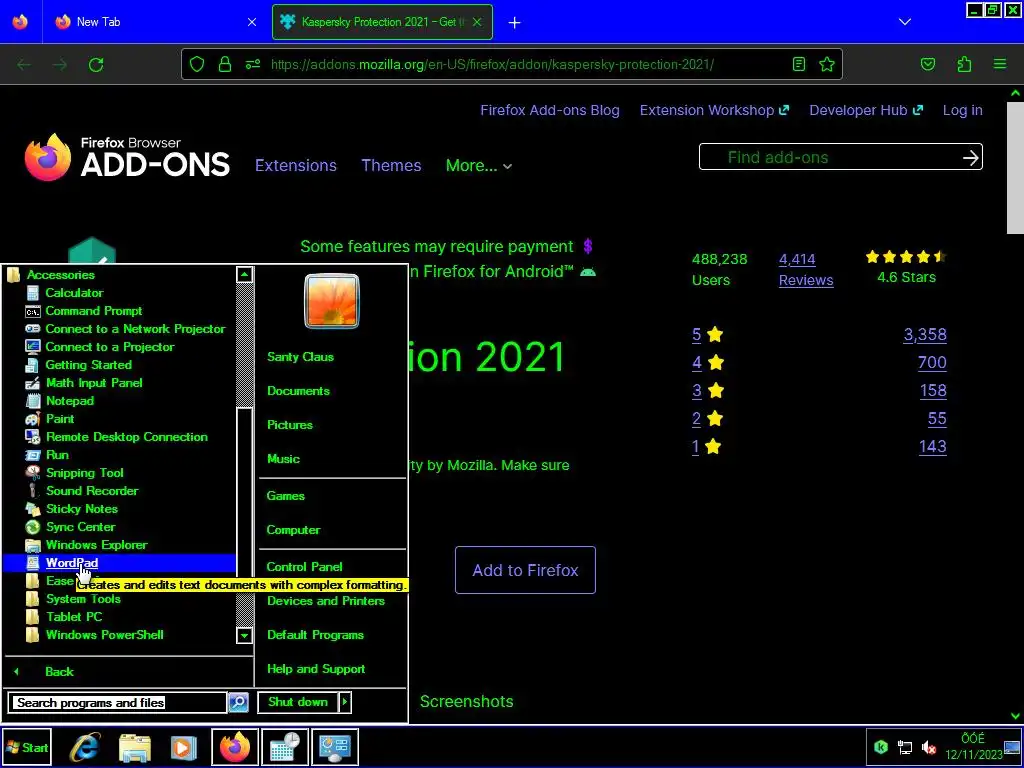Open the site permissions icon in the address bar
The height and width of the screenshot is (768, 1024).
click(x=253, y=64)
